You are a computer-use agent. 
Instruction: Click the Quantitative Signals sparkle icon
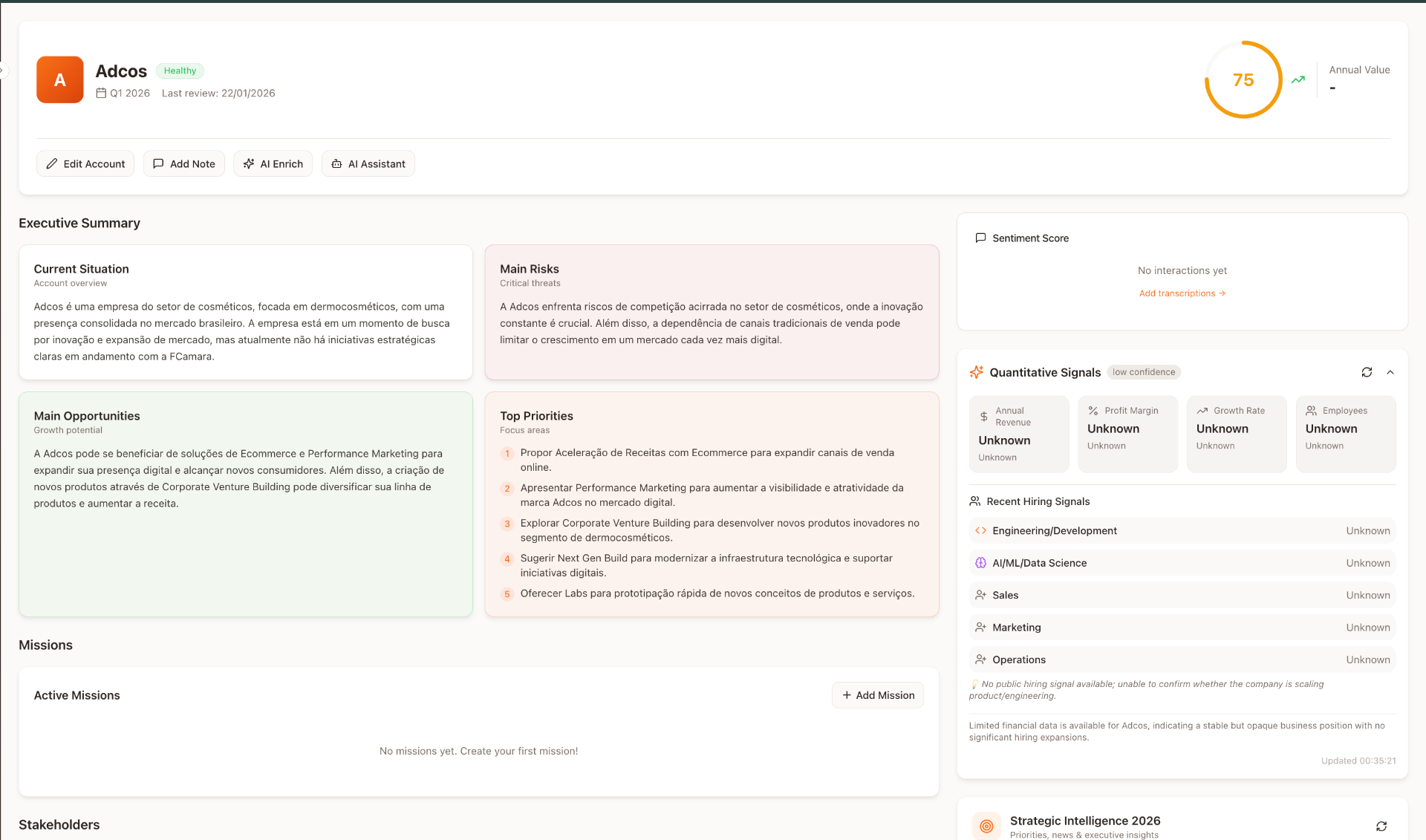click(x=976, y=372)
